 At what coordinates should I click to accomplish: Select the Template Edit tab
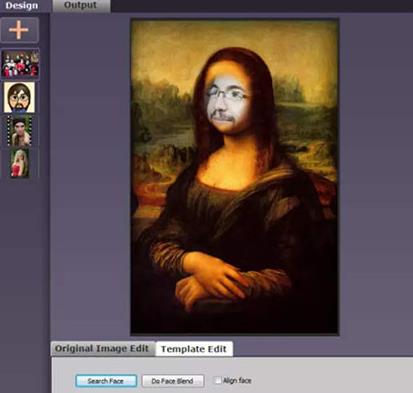click(x=194, y=349)
